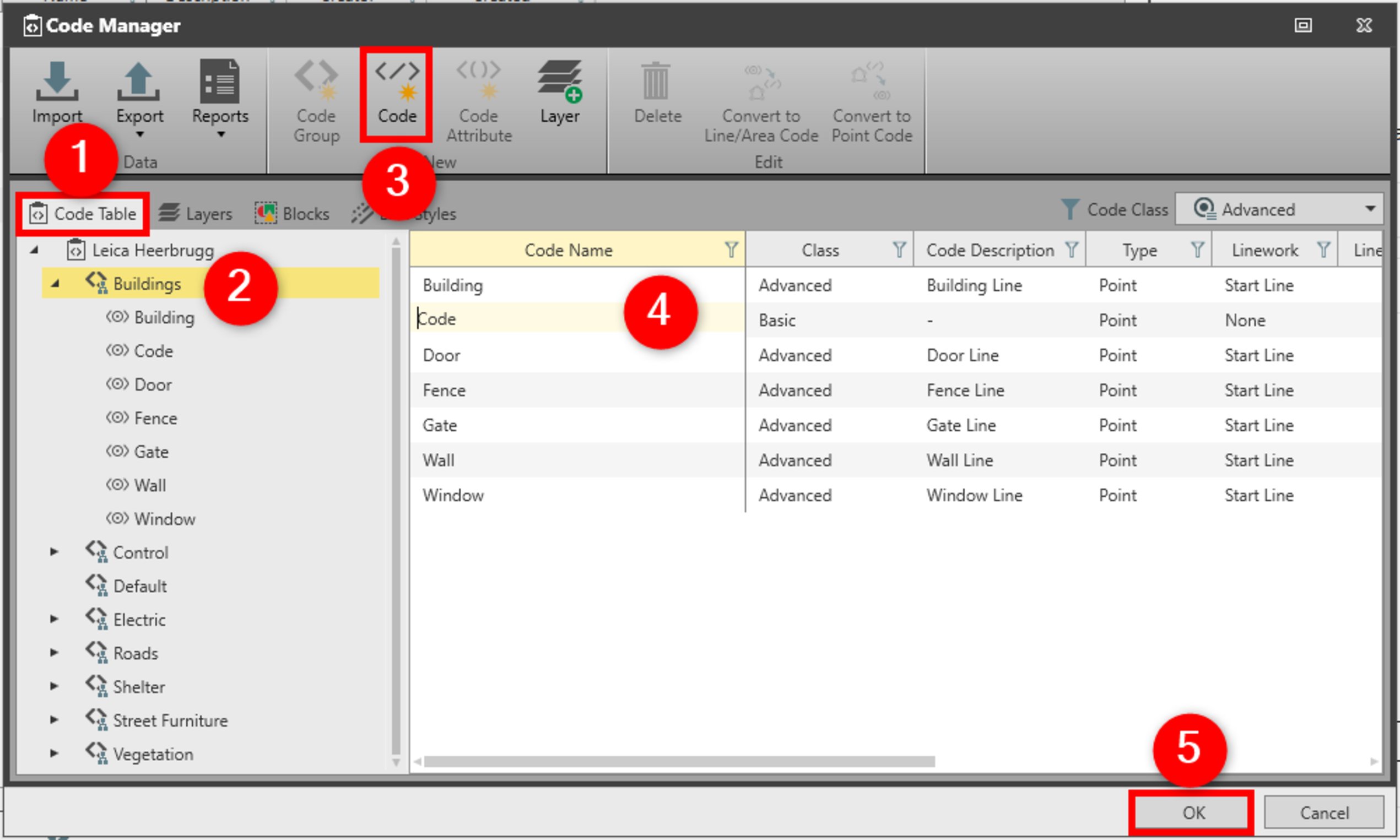Click the Gate Line description cell
The height and width of the screenshot is (840, 1400).
point(961,426)
